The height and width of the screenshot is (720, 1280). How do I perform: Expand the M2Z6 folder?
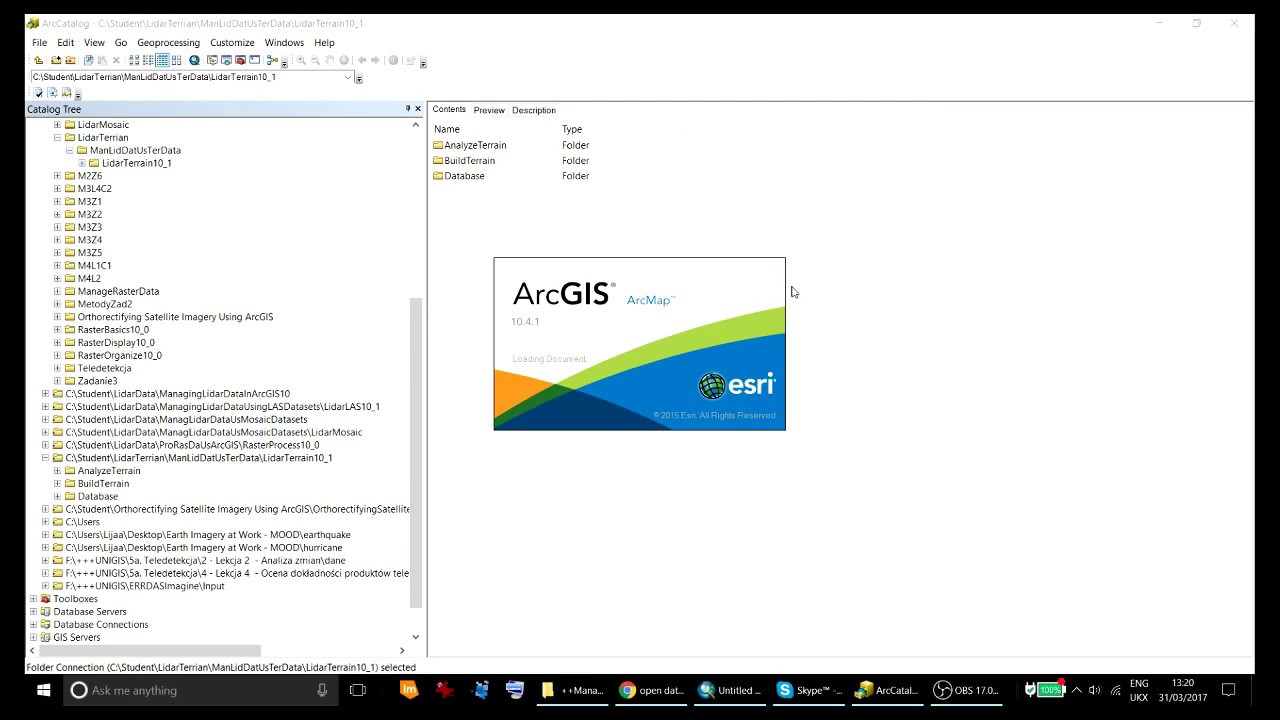coord(57,176)
